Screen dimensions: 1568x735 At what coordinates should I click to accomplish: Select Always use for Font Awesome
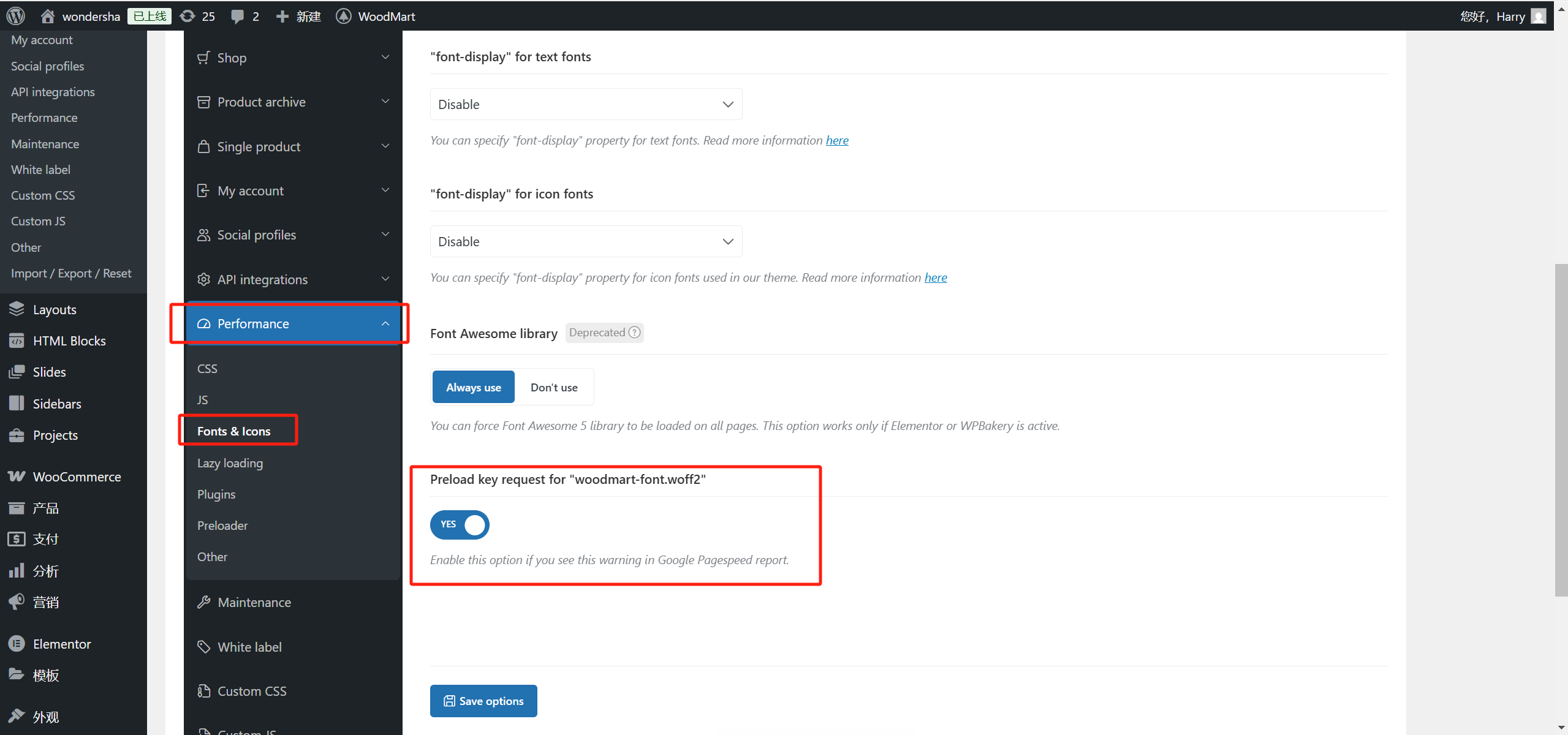[473, 387]
